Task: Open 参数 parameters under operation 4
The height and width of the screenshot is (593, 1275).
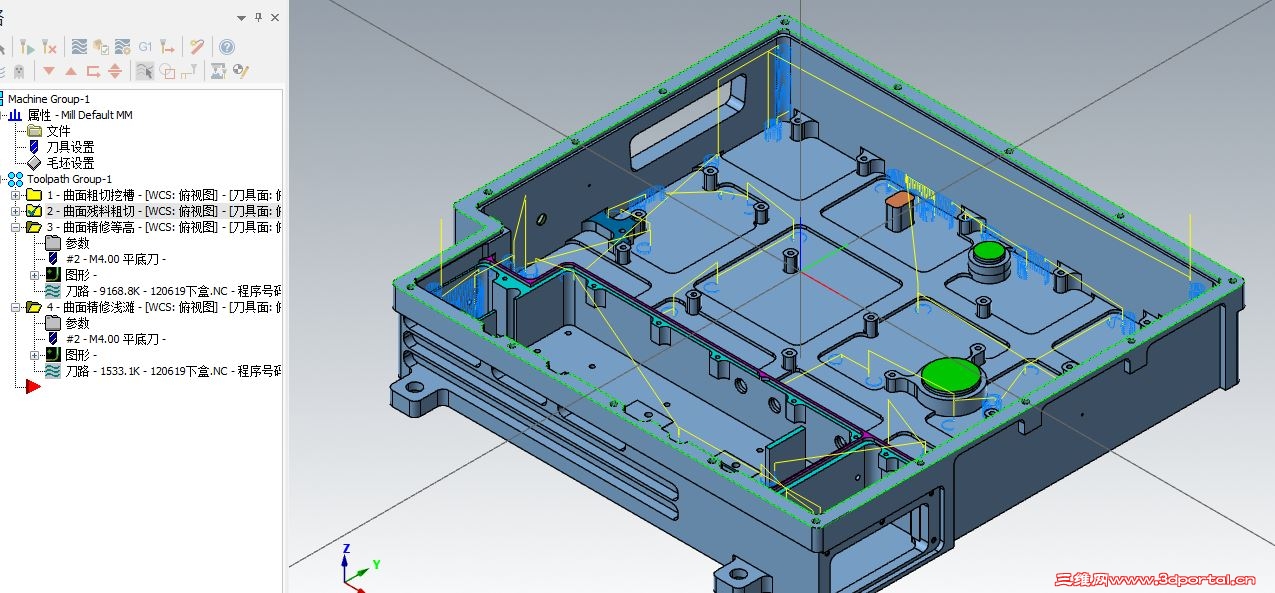Action: coord(77,323)
